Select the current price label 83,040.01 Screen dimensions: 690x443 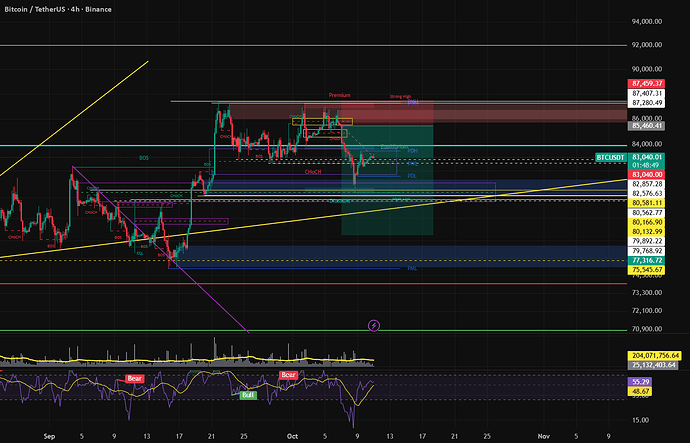(646, 157)
